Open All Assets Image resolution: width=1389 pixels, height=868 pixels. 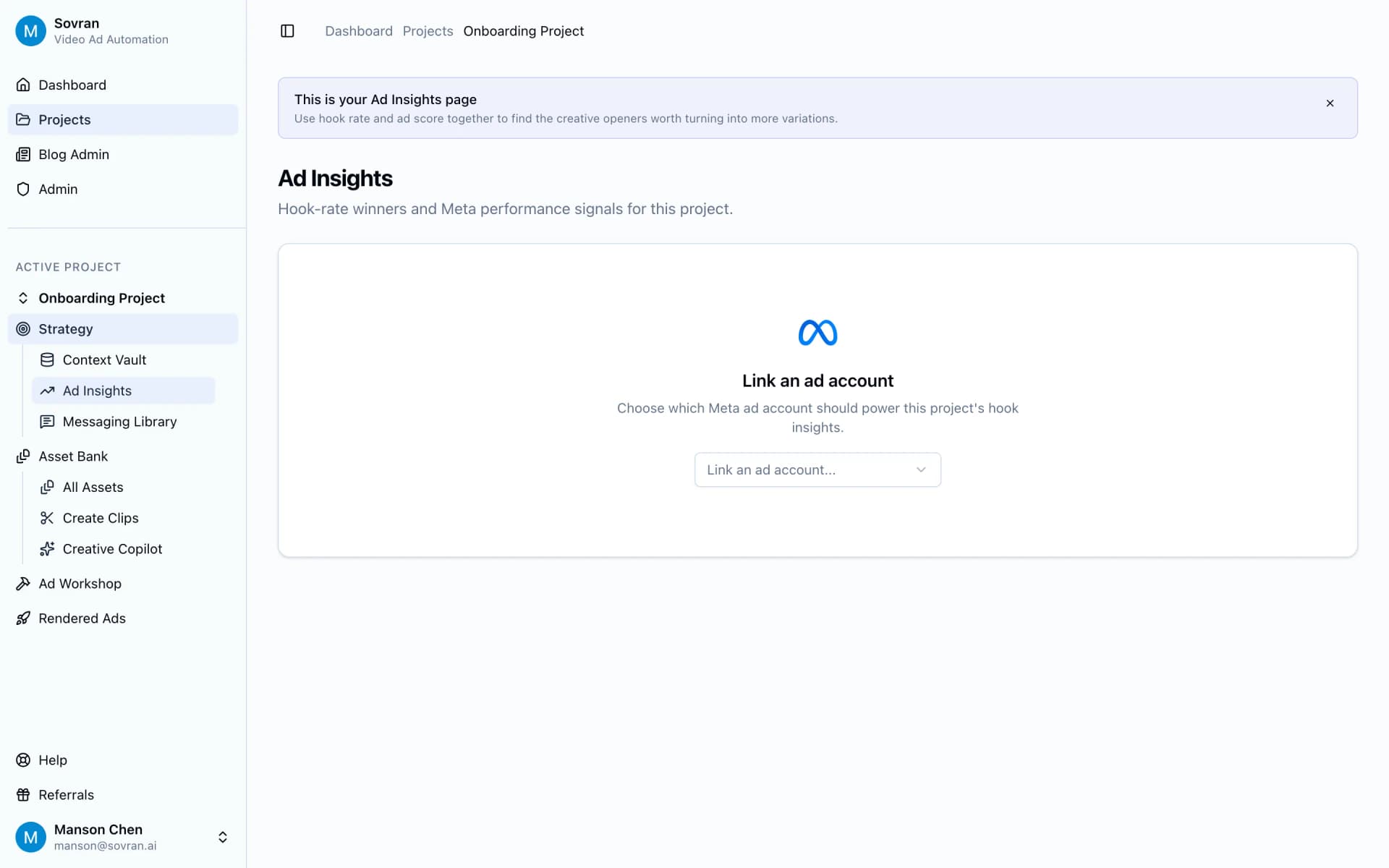124,487
